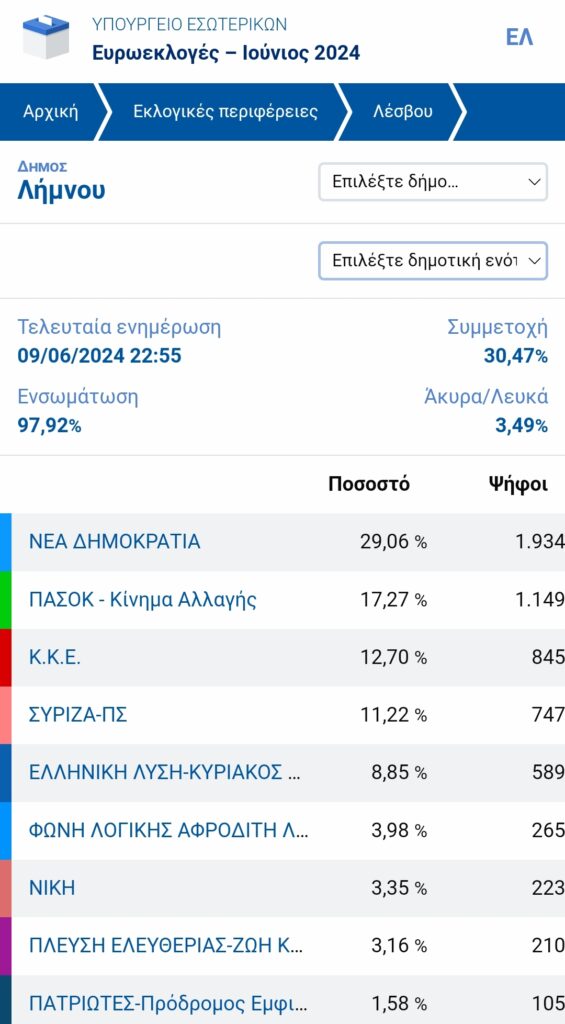
Task: Select the Λέσβου breadcrumb
Action: 402,112
